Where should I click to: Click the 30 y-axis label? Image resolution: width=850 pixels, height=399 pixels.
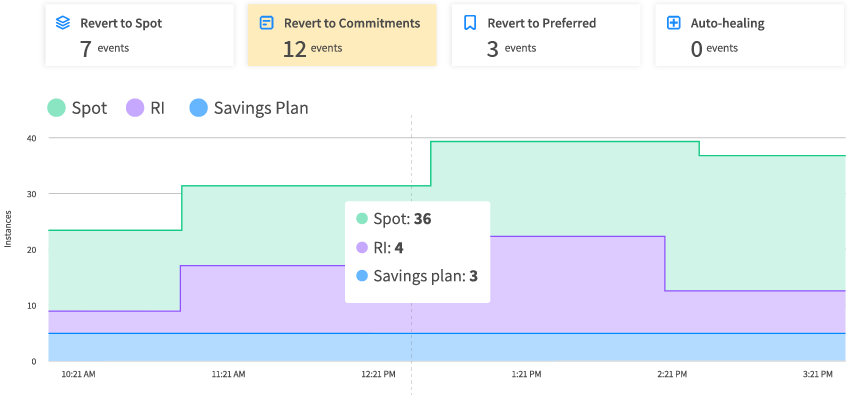pyautogui.click(x=31, y=194)
